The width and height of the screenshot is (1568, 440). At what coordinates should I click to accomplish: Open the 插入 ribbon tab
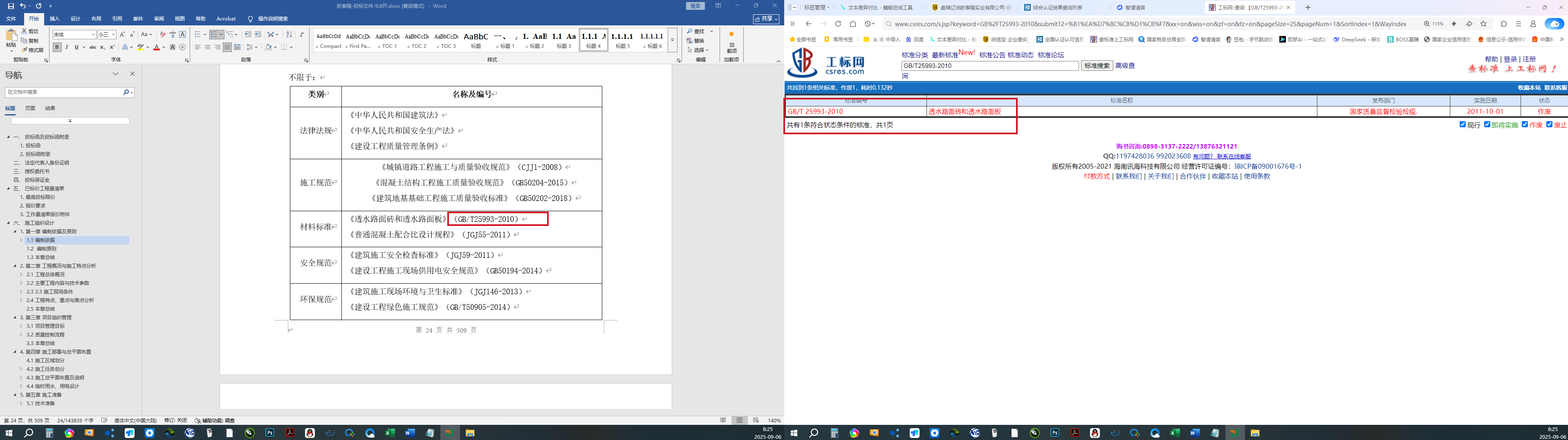(x=55, y=19)
